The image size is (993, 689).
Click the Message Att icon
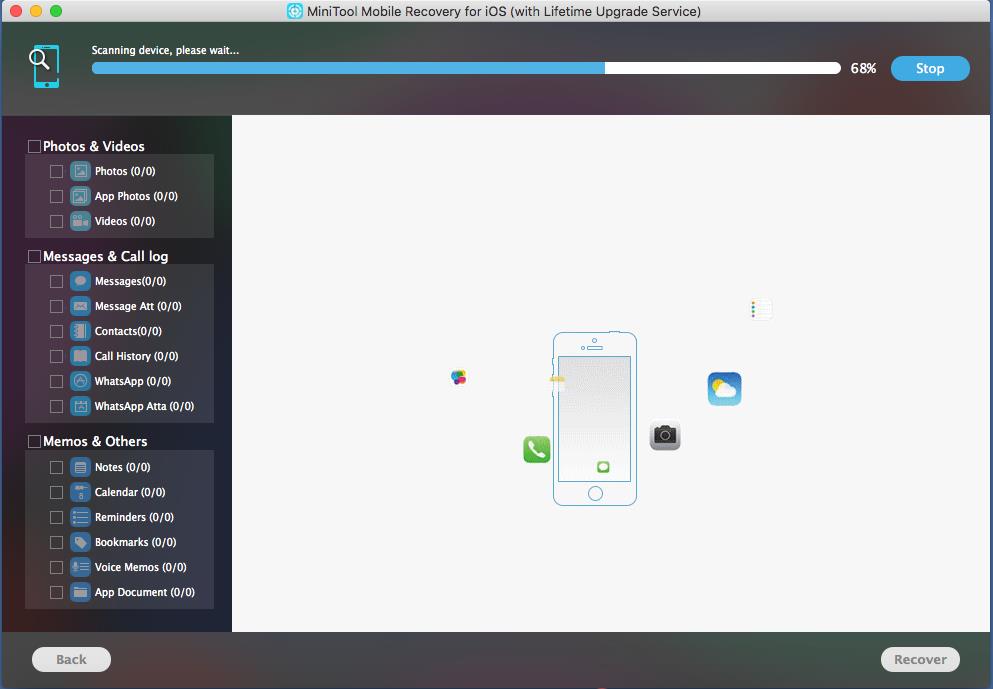click(80, 306)
